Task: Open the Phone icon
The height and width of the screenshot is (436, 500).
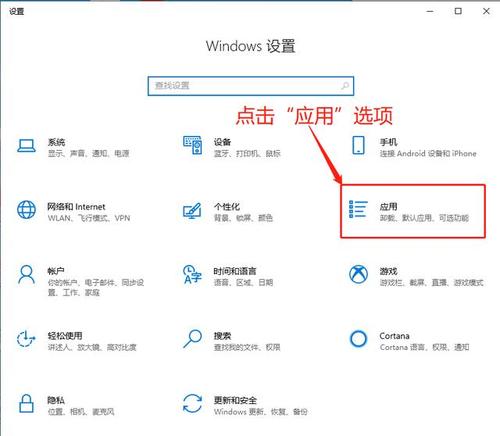Action: click(x=358, y=145)
